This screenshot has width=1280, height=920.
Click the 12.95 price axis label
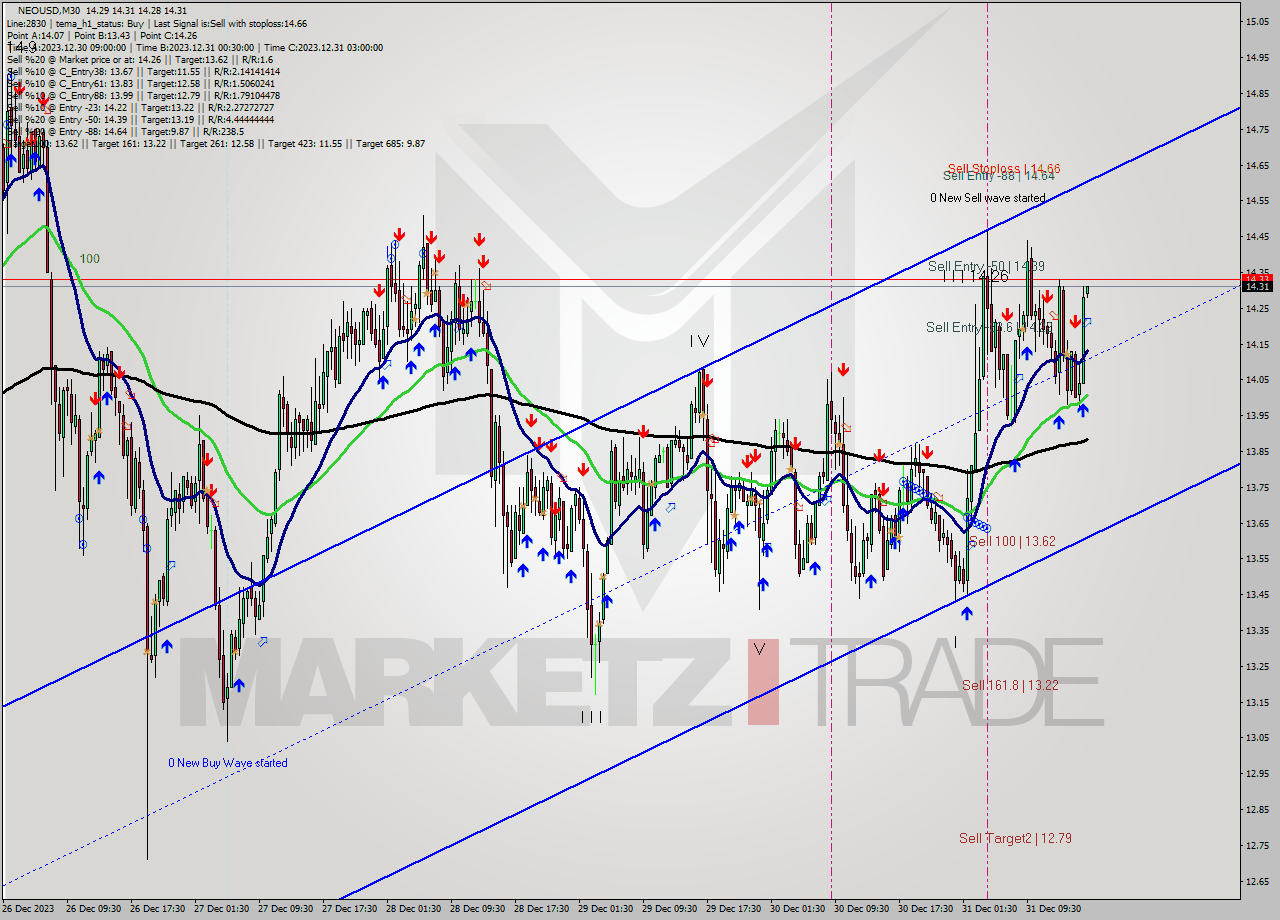click(x=1257, y=773)
